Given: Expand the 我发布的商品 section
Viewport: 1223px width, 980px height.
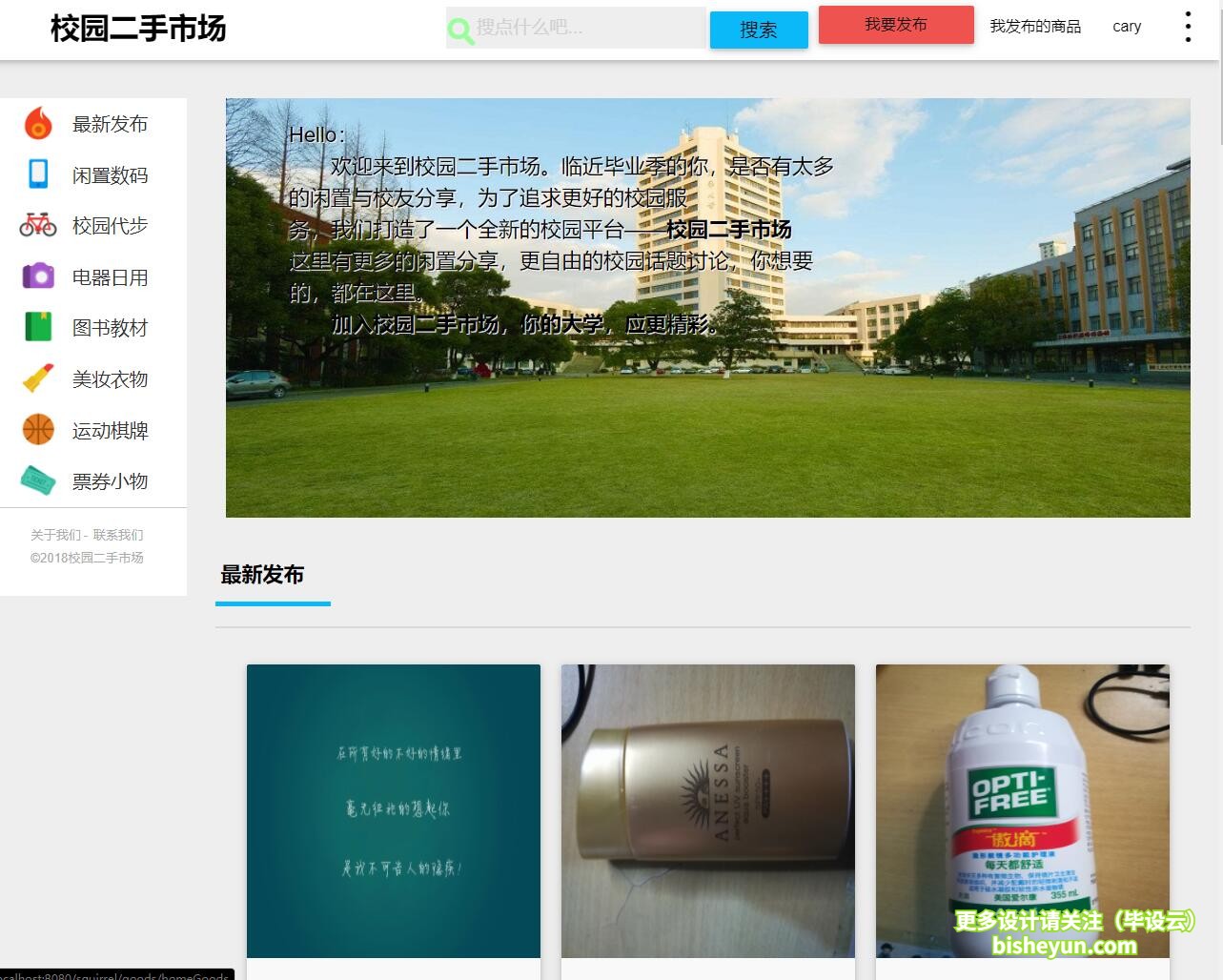Looking at the screenshot, I should 1035,27.
